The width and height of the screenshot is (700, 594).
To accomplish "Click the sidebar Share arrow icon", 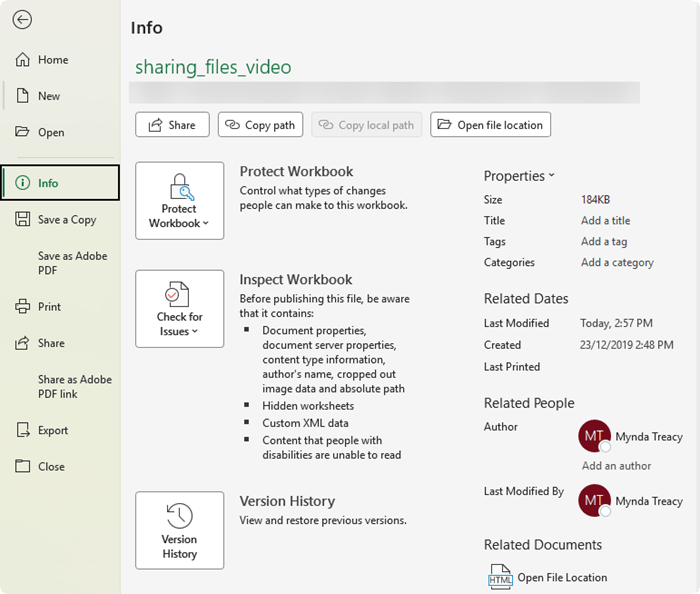I will click(22, 343).
